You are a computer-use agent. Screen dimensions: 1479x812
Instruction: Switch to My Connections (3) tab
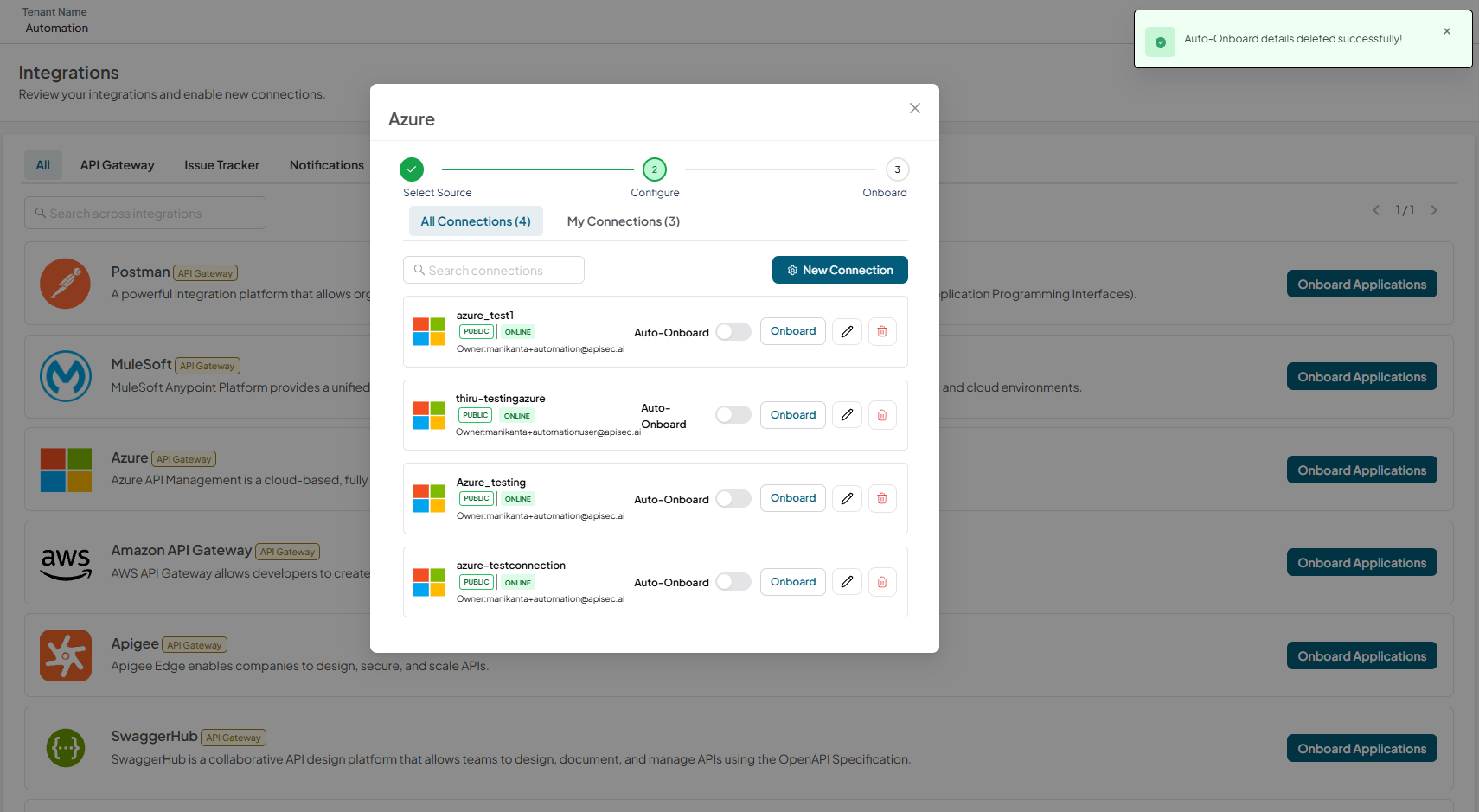click(624, 221)
